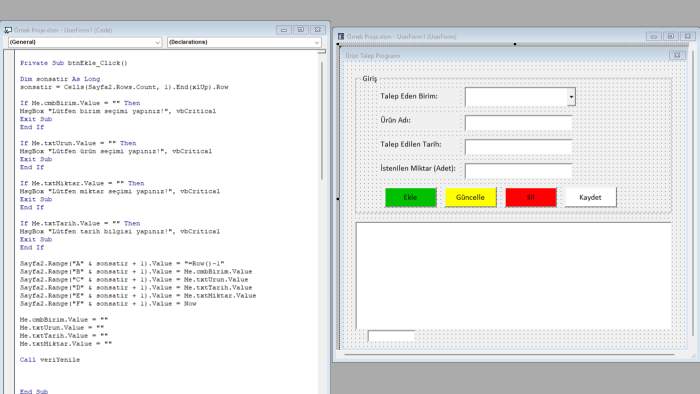Screen dimensions: 700x394
Task: Select the Kaydet button
Action: coord(591,197)
